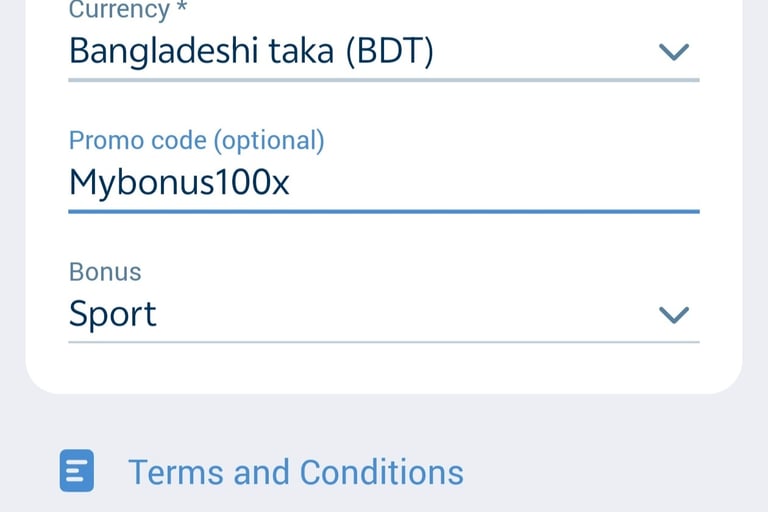Screen dimensions: 768x512
Task: Click the word Terms in the link
Action: click(x=175, y=472)
